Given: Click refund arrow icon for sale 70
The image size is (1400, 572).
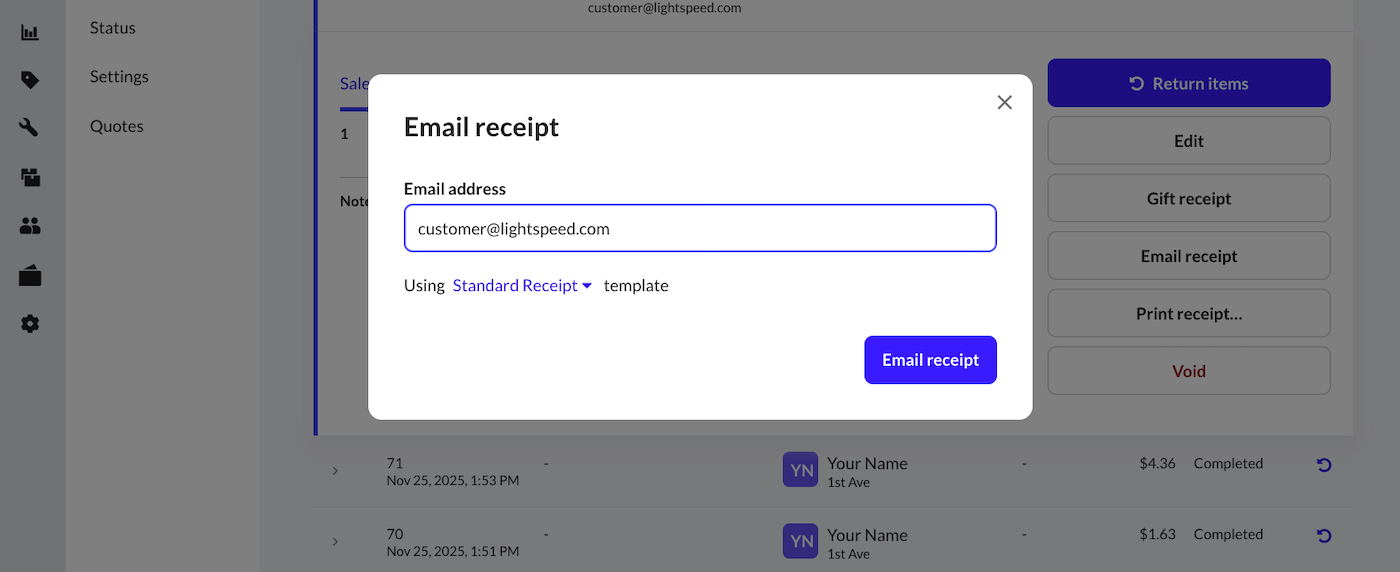Looking at the screenshot, I should (x=1324, y=535).
